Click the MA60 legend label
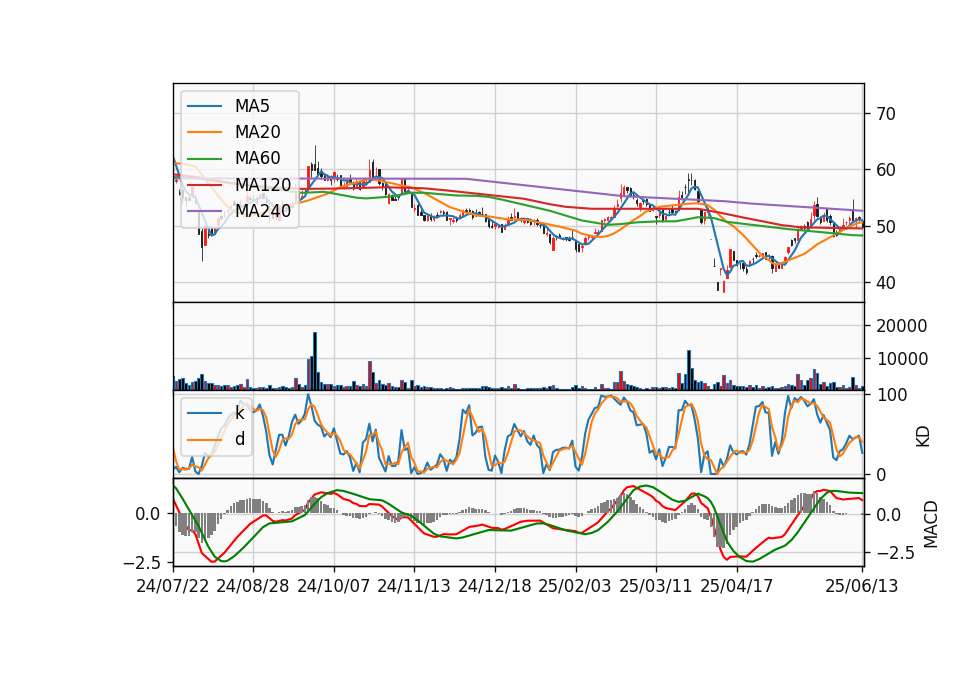The image size is (960, 690). pos(257,159)
